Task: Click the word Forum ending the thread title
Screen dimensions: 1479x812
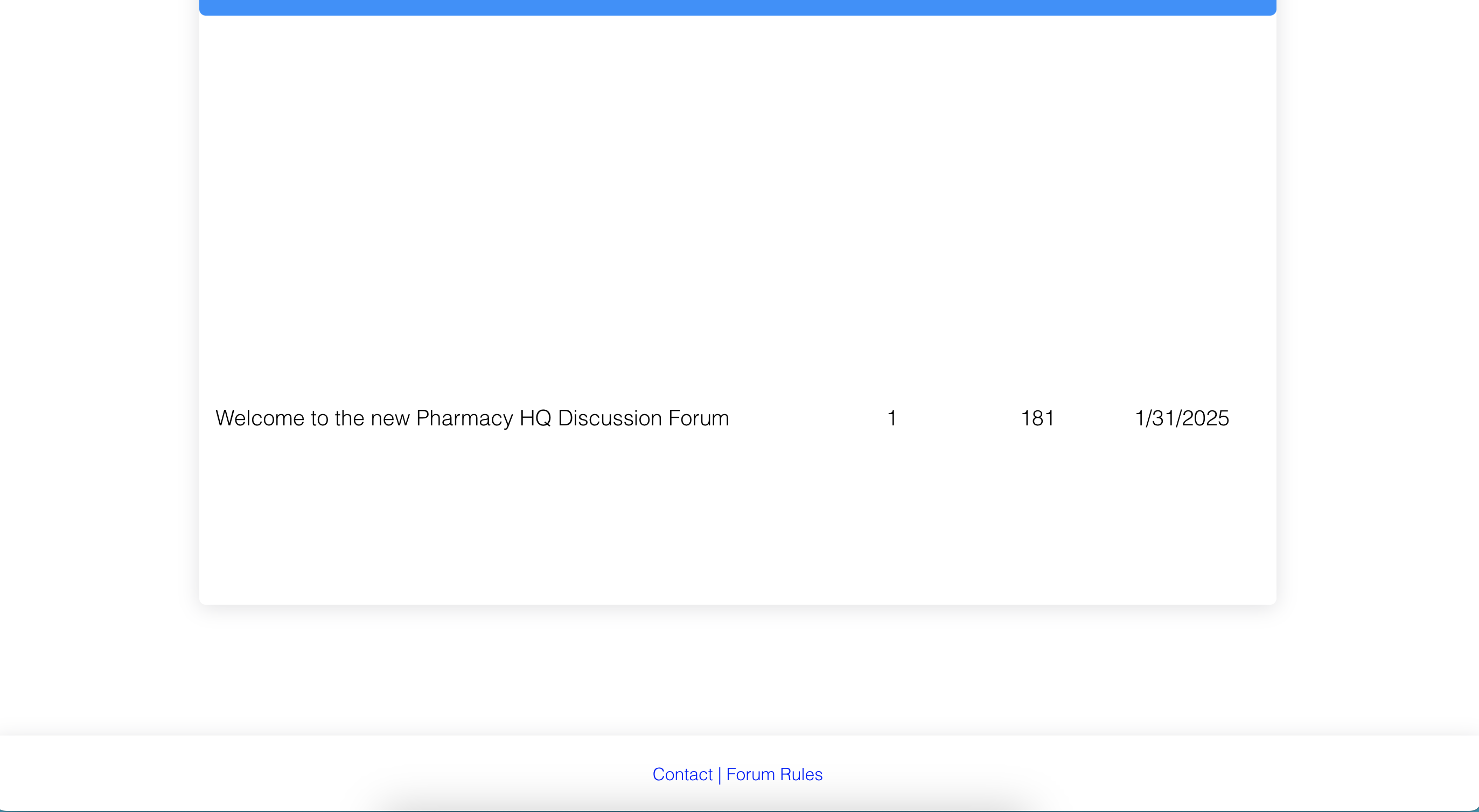Action: (x=698, y=418)
